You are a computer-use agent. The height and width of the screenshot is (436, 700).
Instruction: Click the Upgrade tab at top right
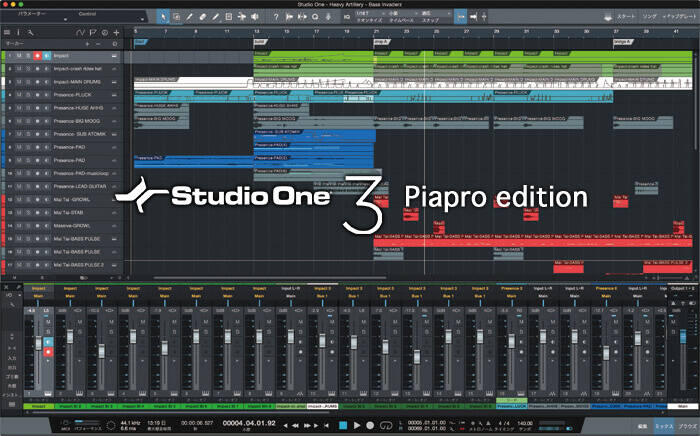pos(679,17)
